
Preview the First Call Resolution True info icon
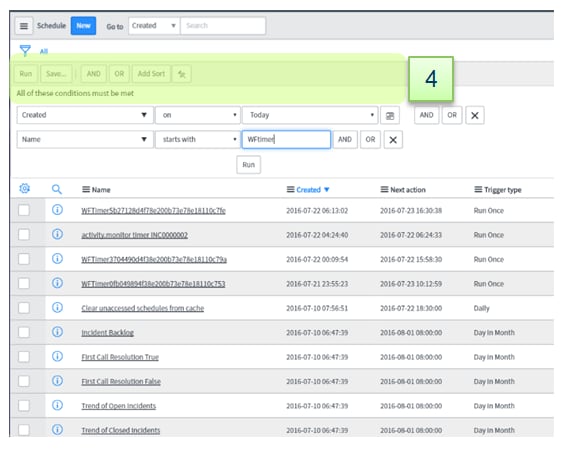coord(57,356)
